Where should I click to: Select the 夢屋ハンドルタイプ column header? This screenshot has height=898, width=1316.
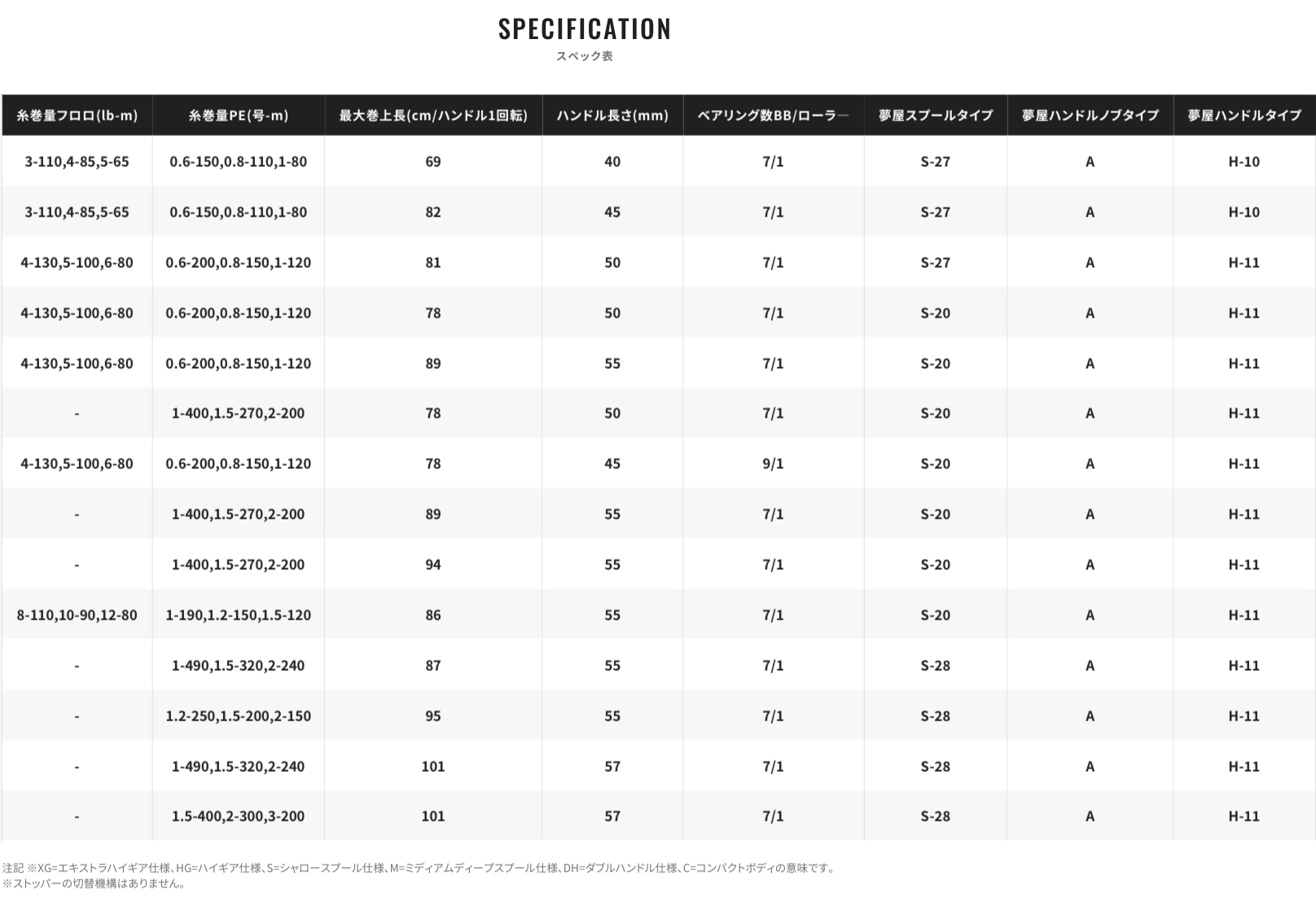pyautogui.click(x=1244, y=116)
